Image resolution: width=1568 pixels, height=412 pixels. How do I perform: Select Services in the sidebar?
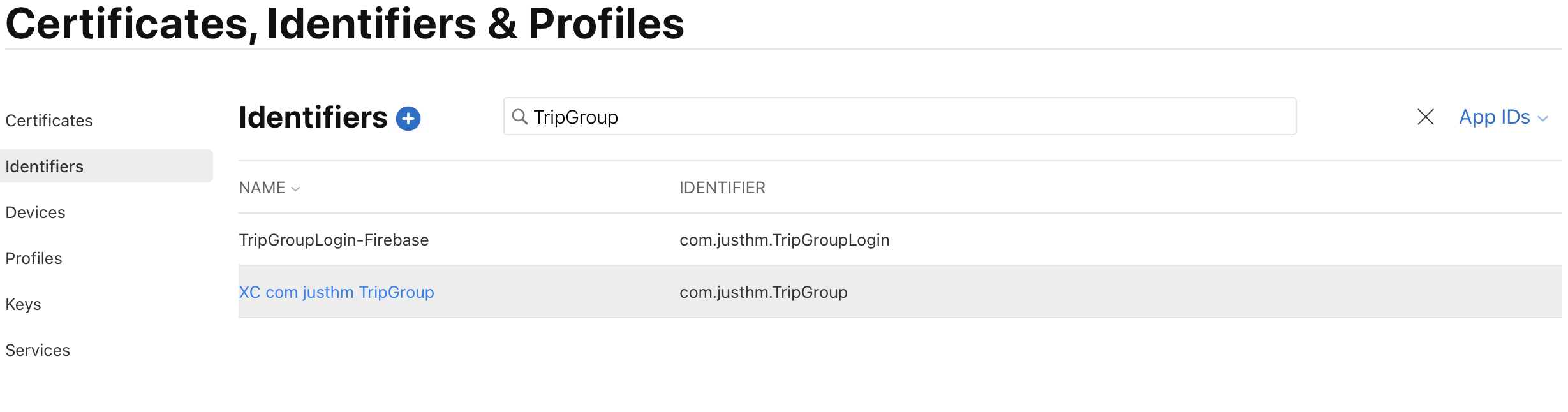(38, 349)
